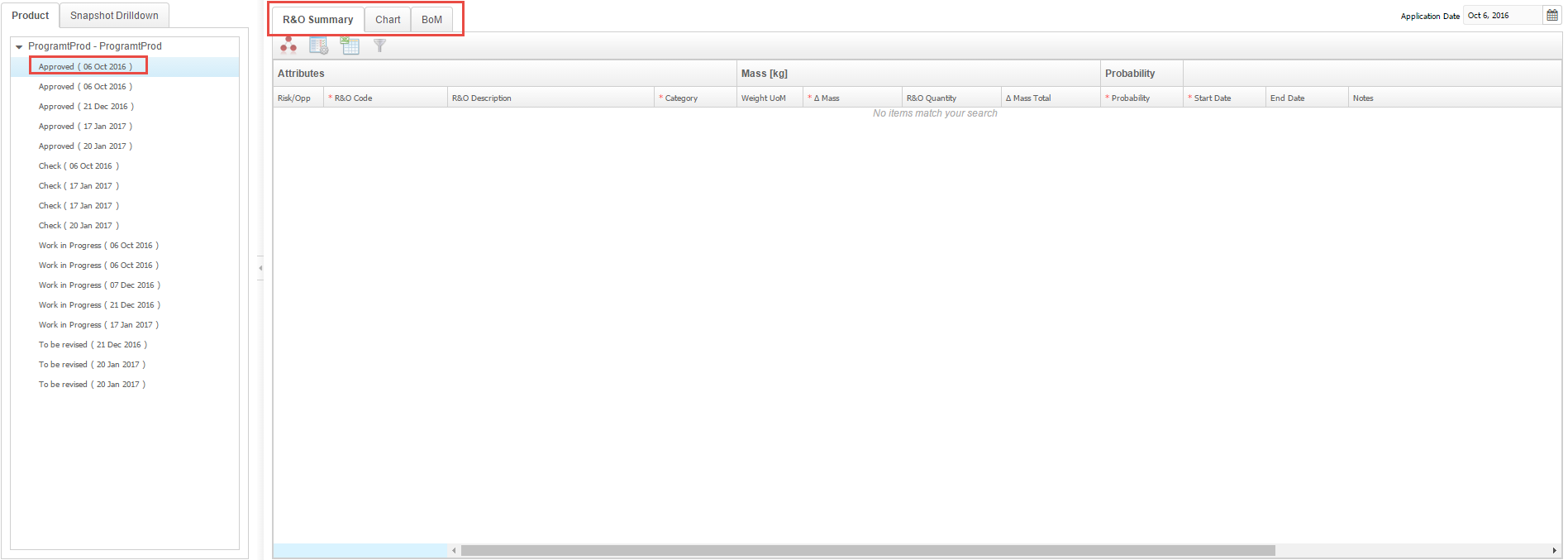Select ProgramtProd - ProgramtProd root node
This screenshot has width=1568, height=560.
tap(95, 46)
